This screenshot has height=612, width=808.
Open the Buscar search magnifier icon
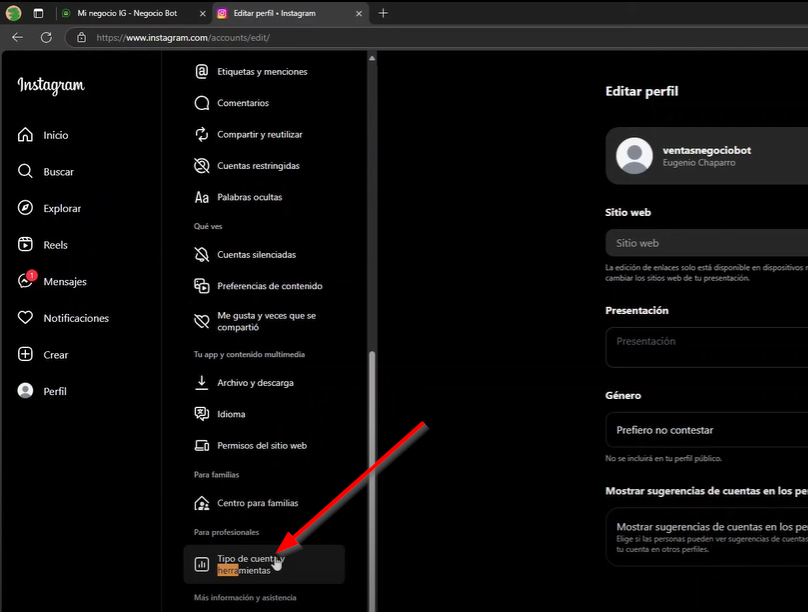point(25,171)
